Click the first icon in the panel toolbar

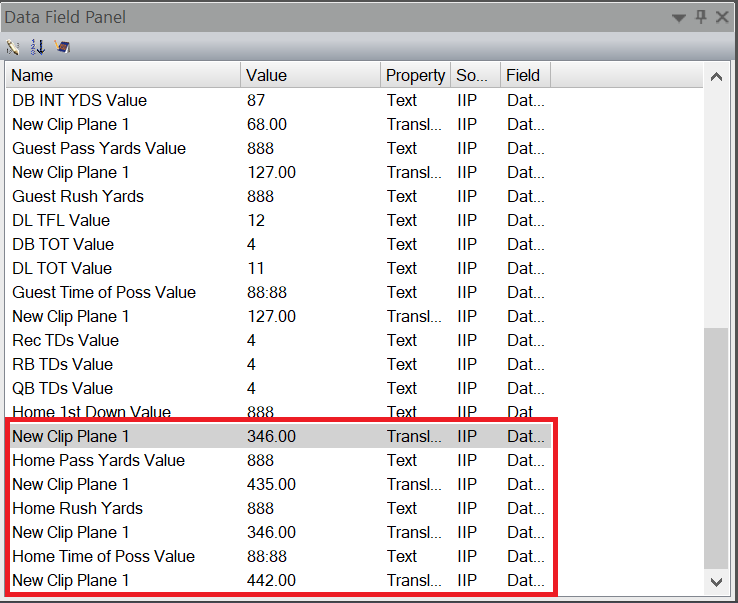[x=13, y=47]
